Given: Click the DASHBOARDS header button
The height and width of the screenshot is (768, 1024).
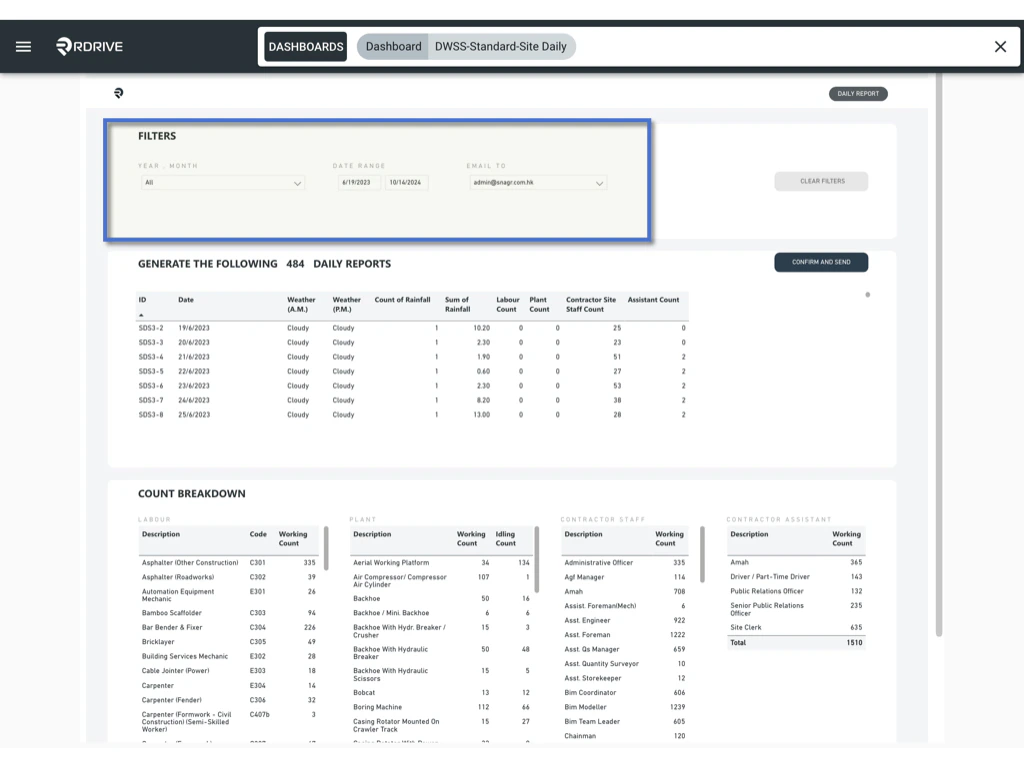Looking at the screenshot, I should pyautogui.click(x=305, y=46).
